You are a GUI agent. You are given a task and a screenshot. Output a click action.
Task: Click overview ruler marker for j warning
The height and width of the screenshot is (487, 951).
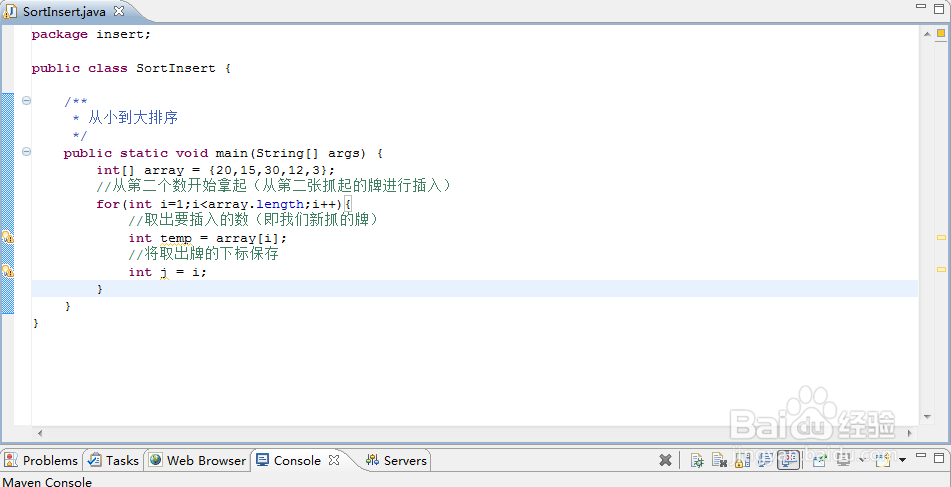pos(941,269)
